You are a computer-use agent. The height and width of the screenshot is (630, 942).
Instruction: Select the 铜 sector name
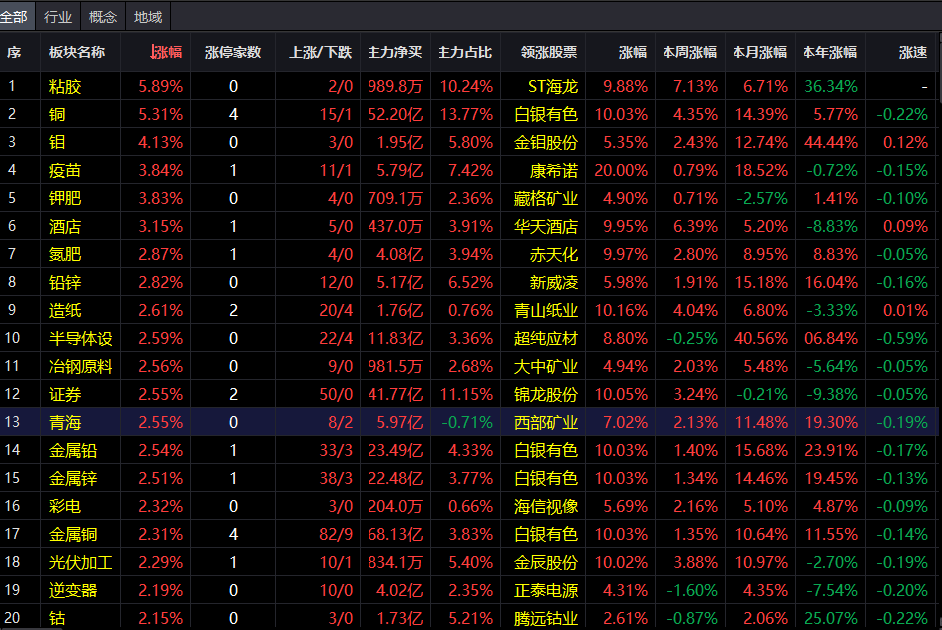click(x=57, y=114)
